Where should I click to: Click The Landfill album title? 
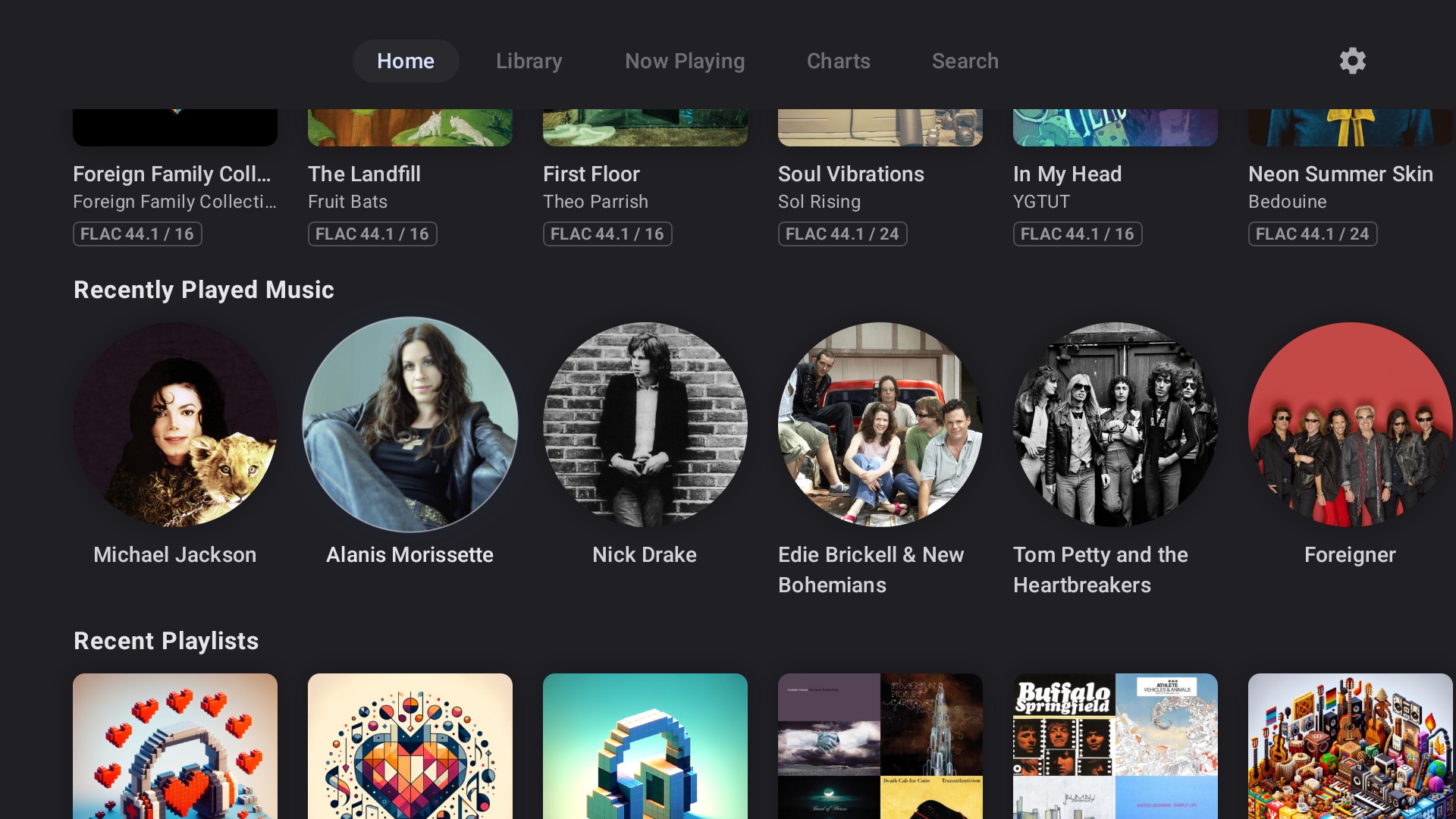(x=364, y=174)
